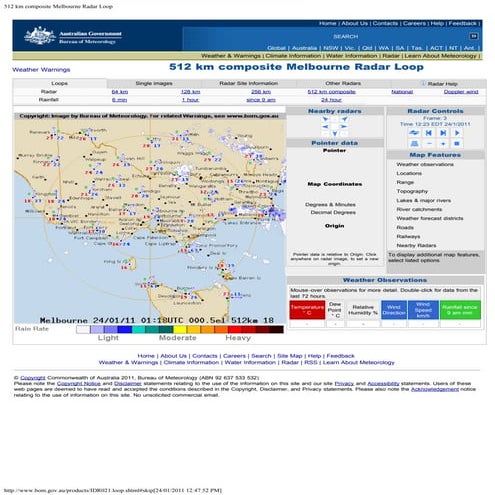
Task: Select Decimal Degrees coordinate format
Action: (333, 212)
